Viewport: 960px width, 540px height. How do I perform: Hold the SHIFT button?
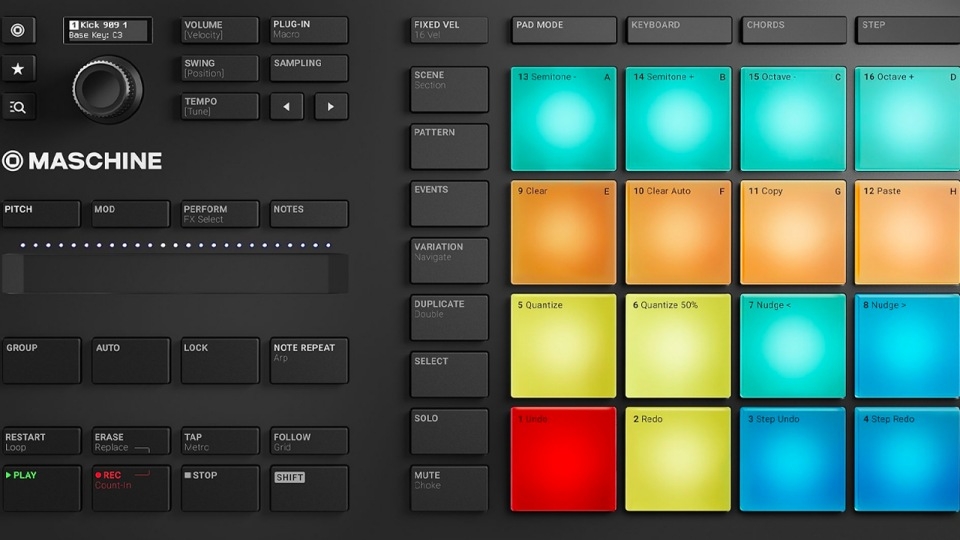pyautogui.click(x=309, y=489)
